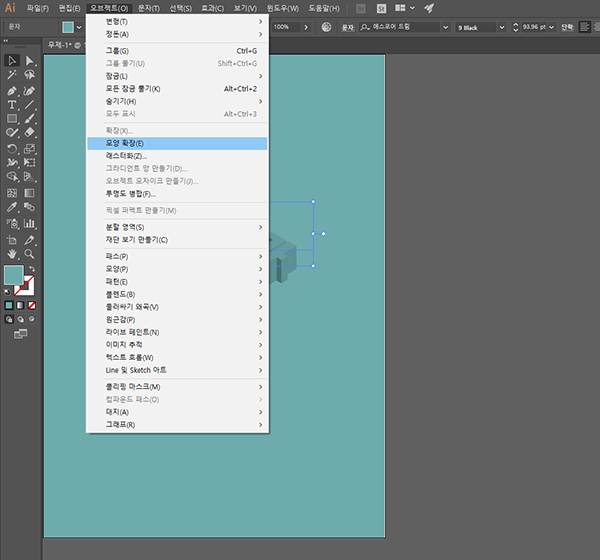Enable Draw Normal mode
Viewport: 600px width, 560px height.
coord(9,319)
